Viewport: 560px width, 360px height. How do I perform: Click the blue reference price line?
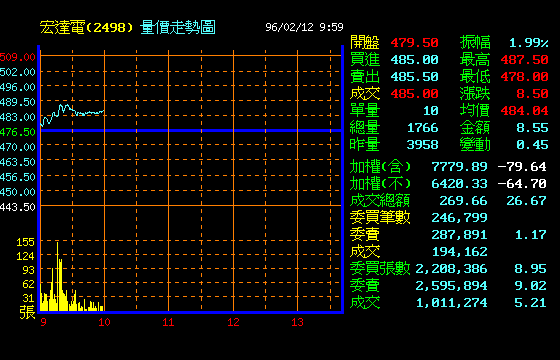(x=191, y=130)
